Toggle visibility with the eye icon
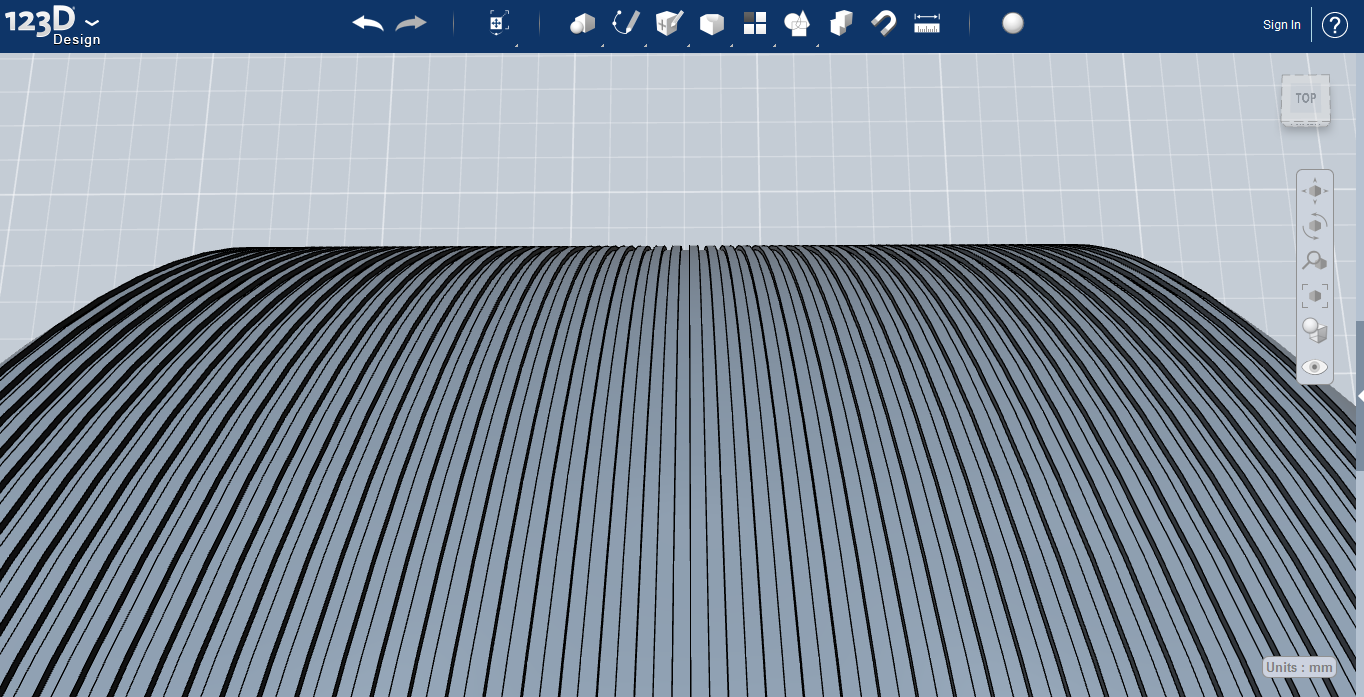The image size is (1364, 697). (x=1314, y=367)
